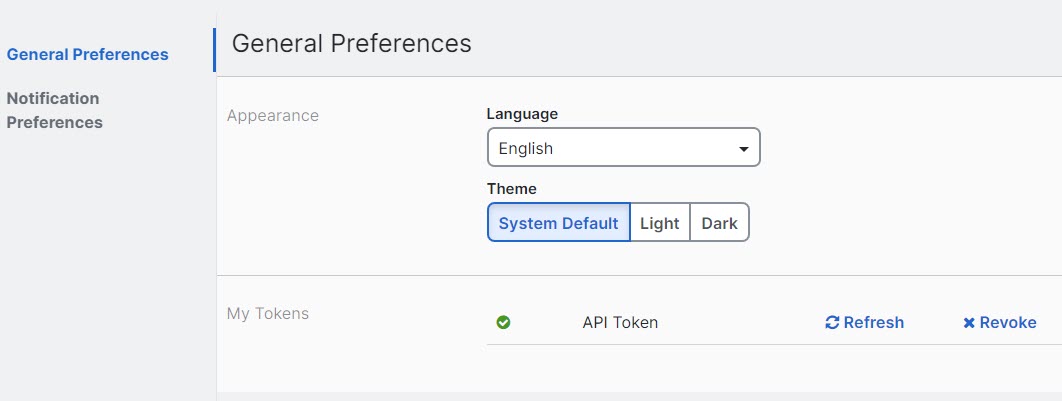The width and height of the screenshot is (1062, 401).
Task: Click the My Tokens section label
Action: point(267,313)
